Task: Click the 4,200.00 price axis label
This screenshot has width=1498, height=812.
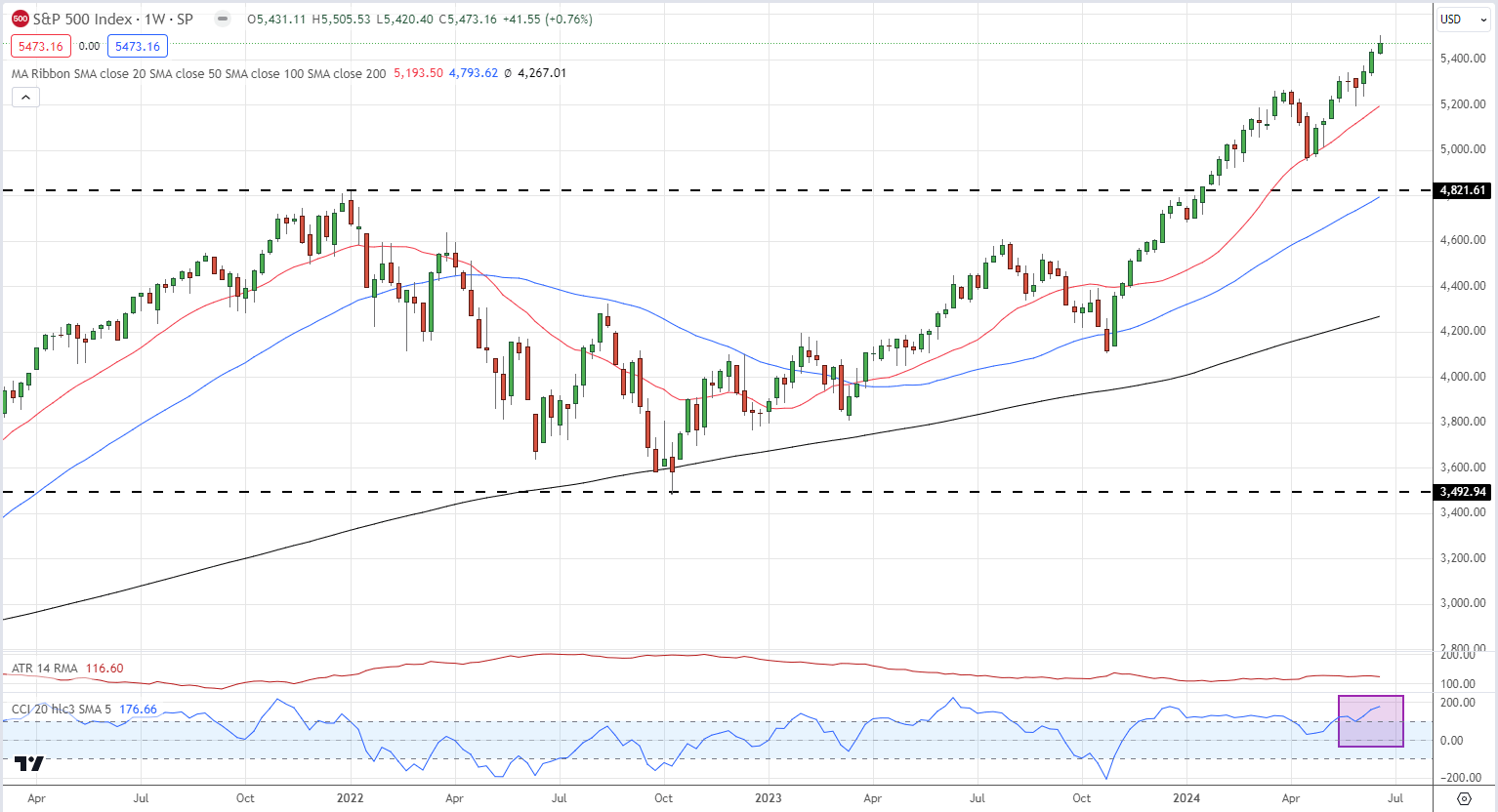Action: (x=1463, y=331)
